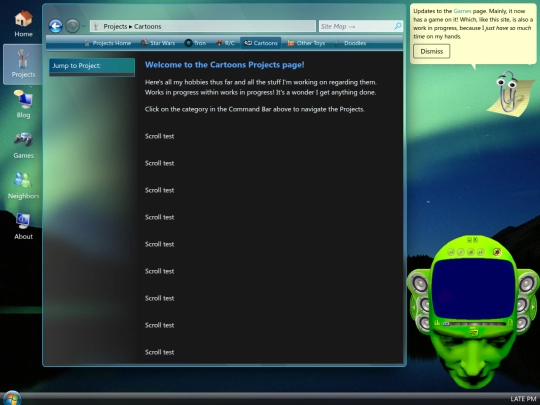Click the player icon below seek bar
This screenshot has height=405, width=540.
coord(474,332)
